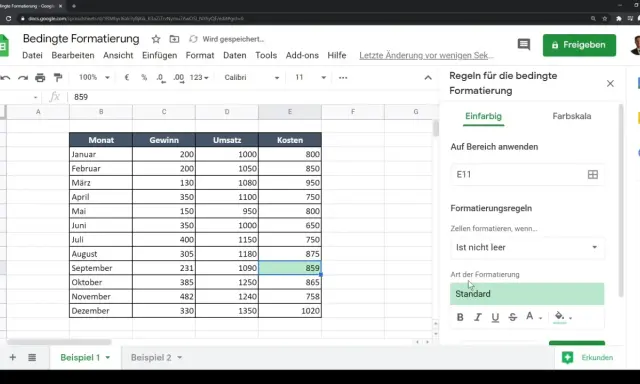Open the Datei menu
Viewport: 640px width, 384px height.
(x=32, y=55)
